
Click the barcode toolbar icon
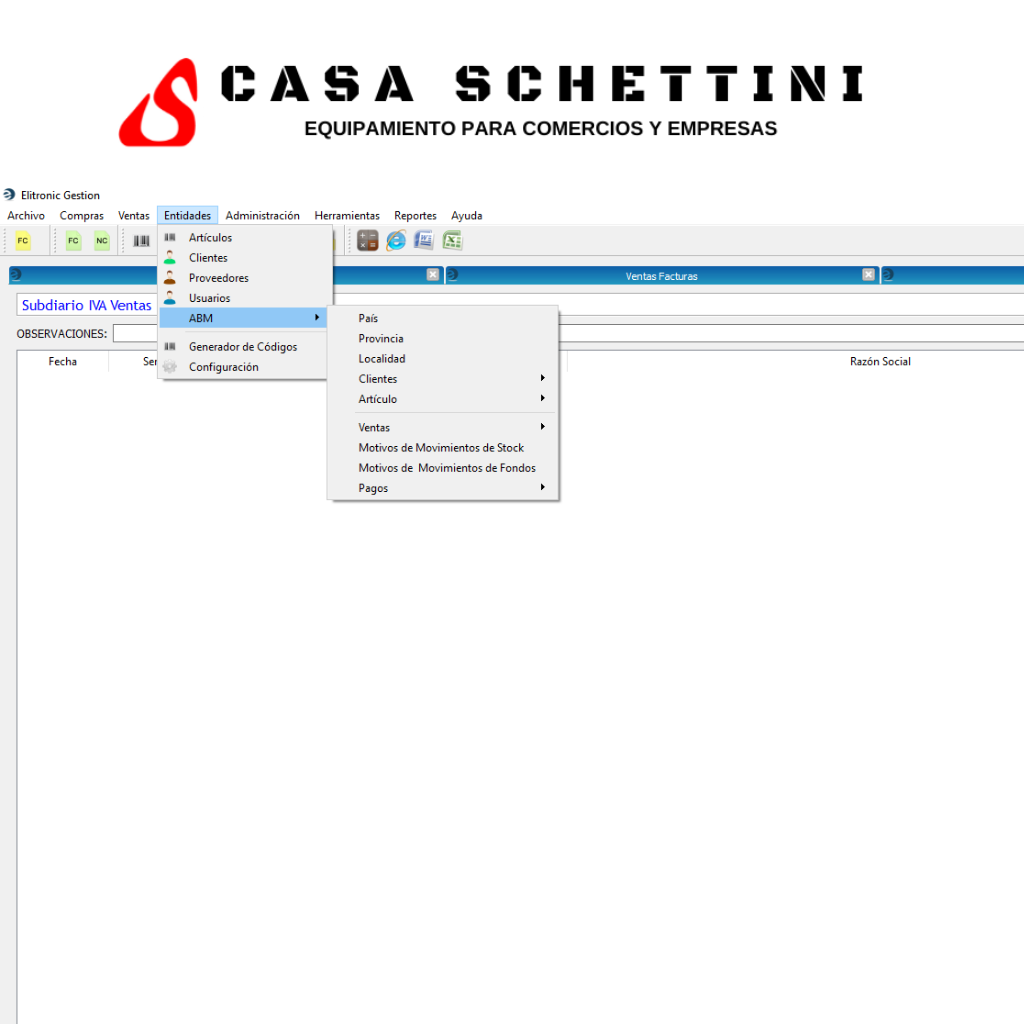point(141,241)
